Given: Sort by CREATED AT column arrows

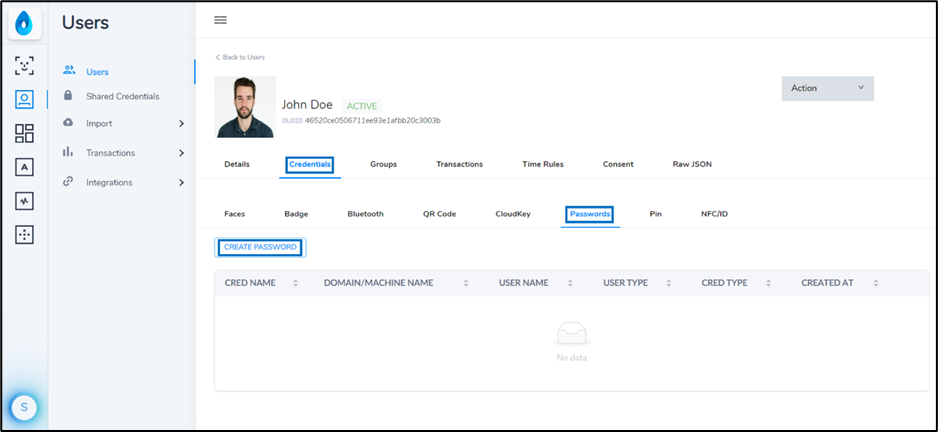Looking at the screenshot, I should click(876, 283).
